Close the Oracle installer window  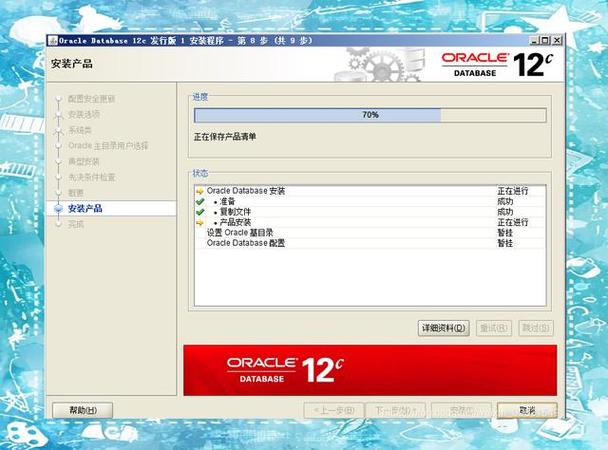pyautogui.click(x=557, y=40)
